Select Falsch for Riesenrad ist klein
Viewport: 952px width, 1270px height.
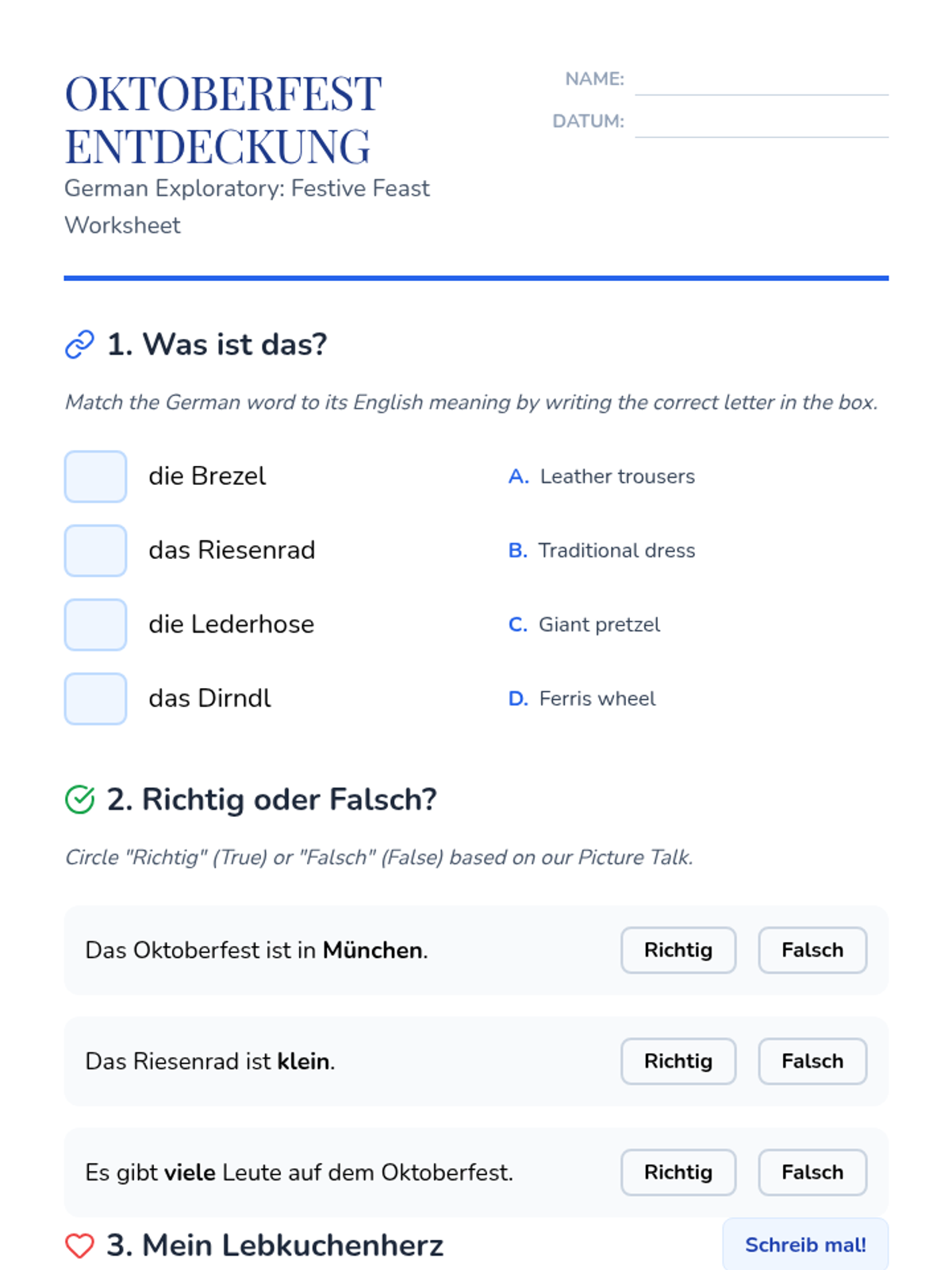(x=812, y=1061)
